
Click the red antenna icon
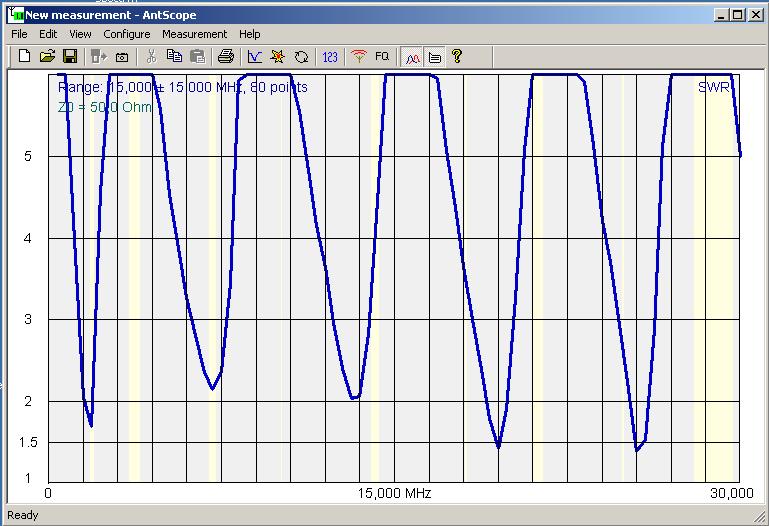coord(359,57)
